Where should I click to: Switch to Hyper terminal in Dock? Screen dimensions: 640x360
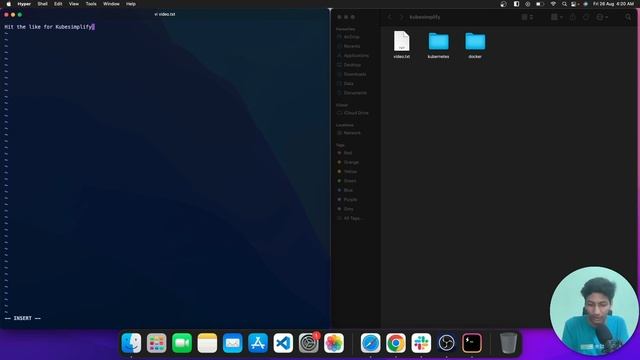pos(472,343)
